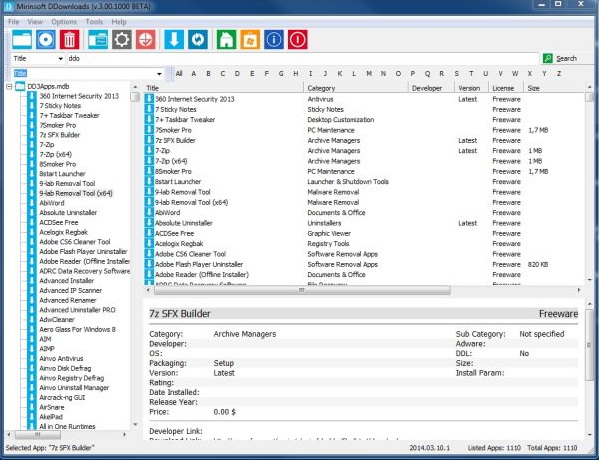Click the red trash delete icon
Screen dimensions: 600x461
tap(69, 39)
